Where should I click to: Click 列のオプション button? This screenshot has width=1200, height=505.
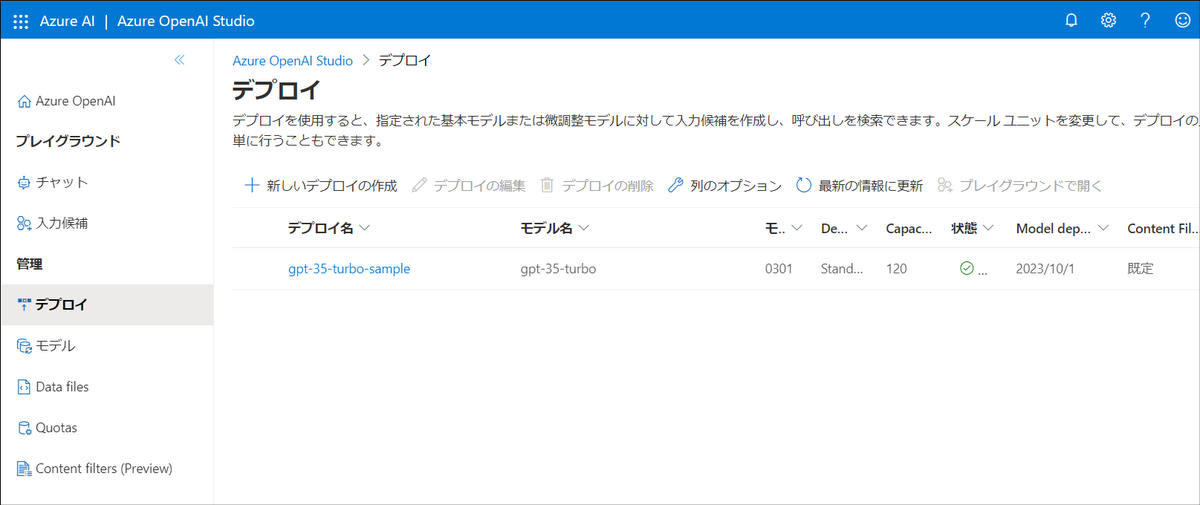coord(724,185)
